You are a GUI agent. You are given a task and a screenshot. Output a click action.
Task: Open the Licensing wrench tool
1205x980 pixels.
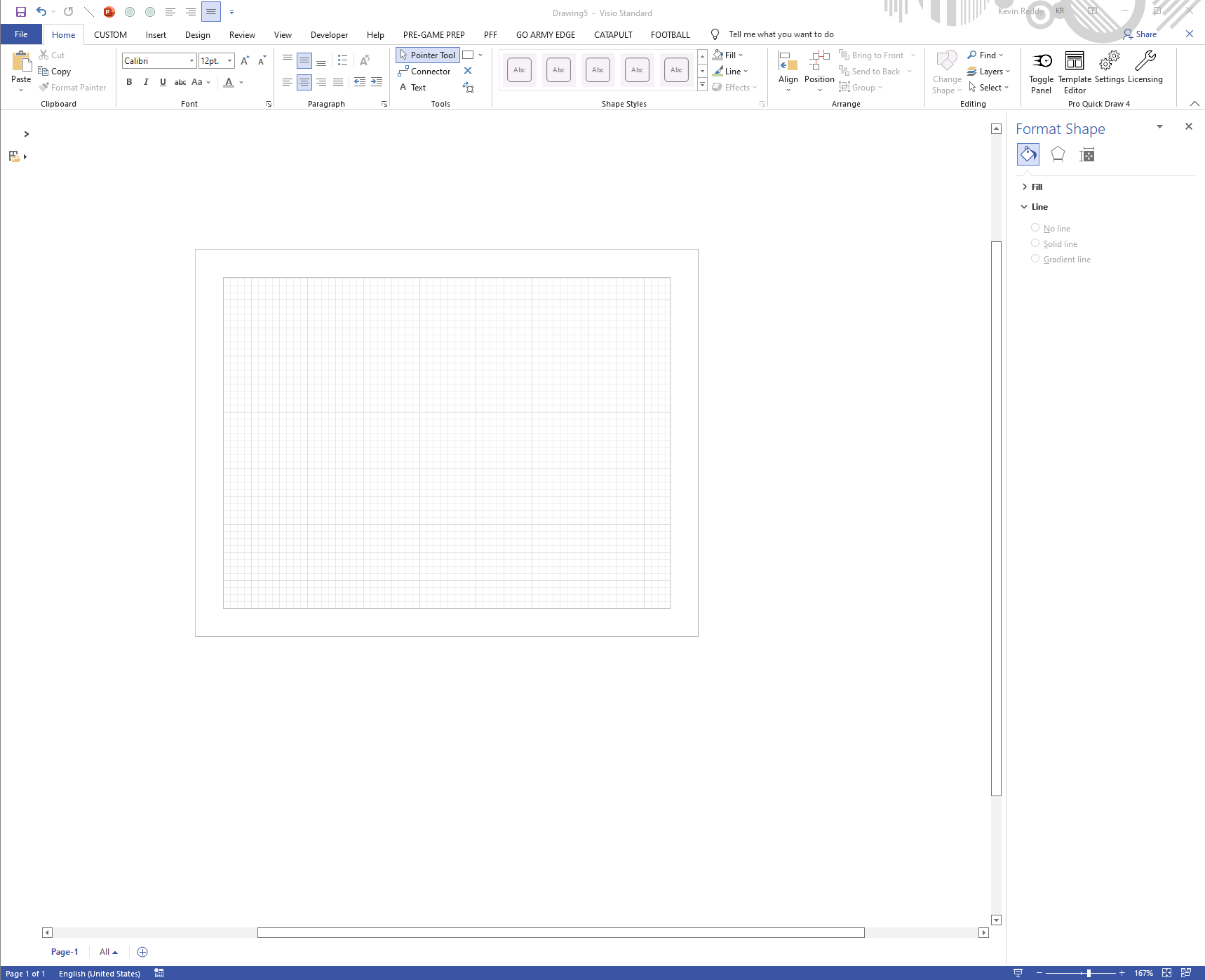[1145, 67]
